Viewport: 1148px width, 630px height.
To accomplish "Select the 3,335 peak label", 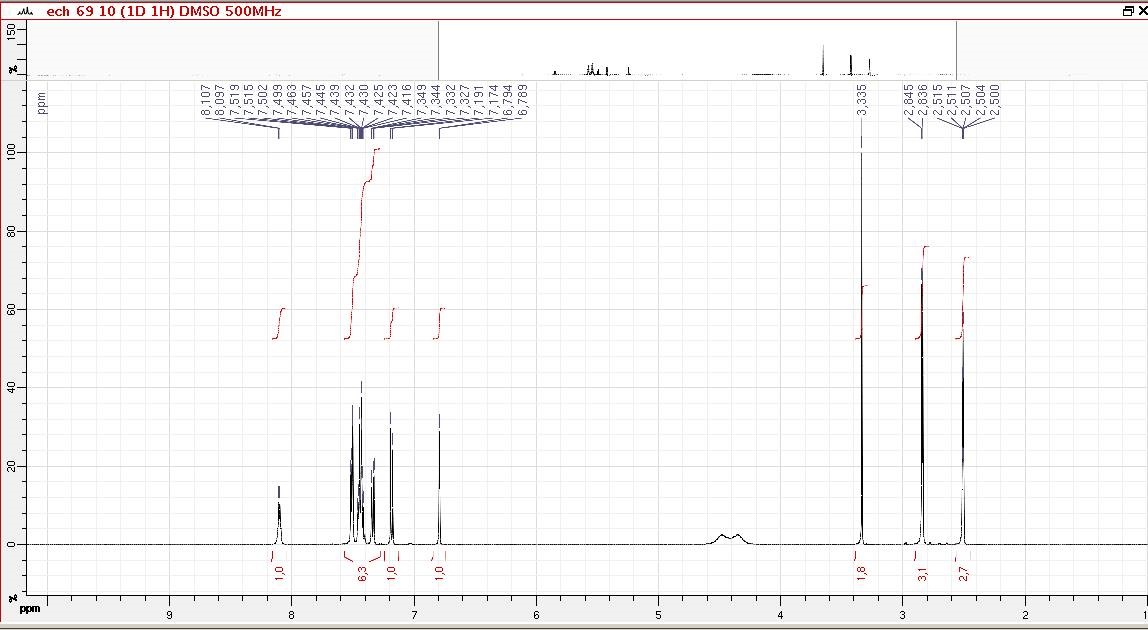I will 862,100.
